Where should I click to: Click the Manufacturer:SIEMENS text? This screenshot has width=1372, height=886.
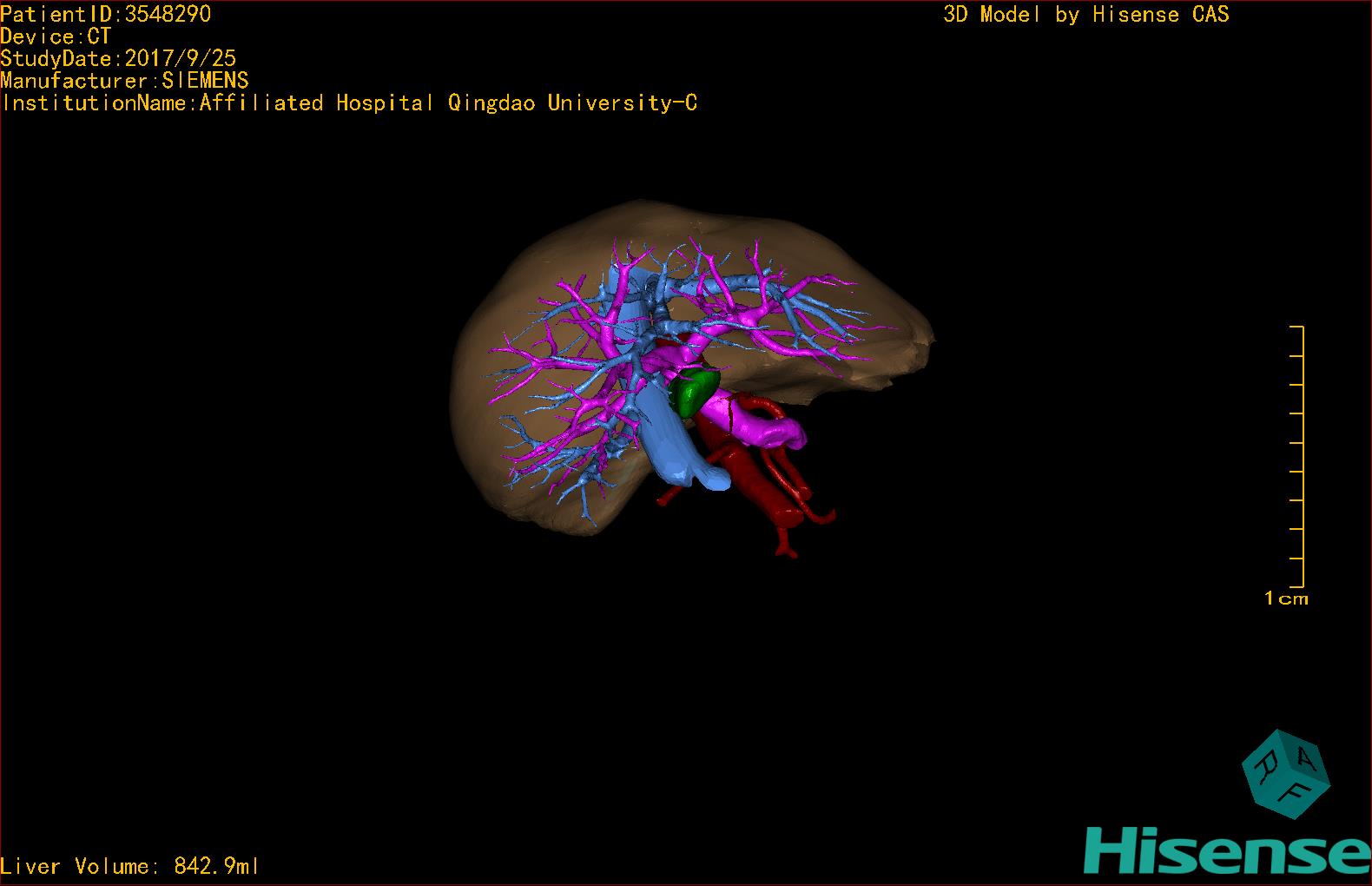124,81
